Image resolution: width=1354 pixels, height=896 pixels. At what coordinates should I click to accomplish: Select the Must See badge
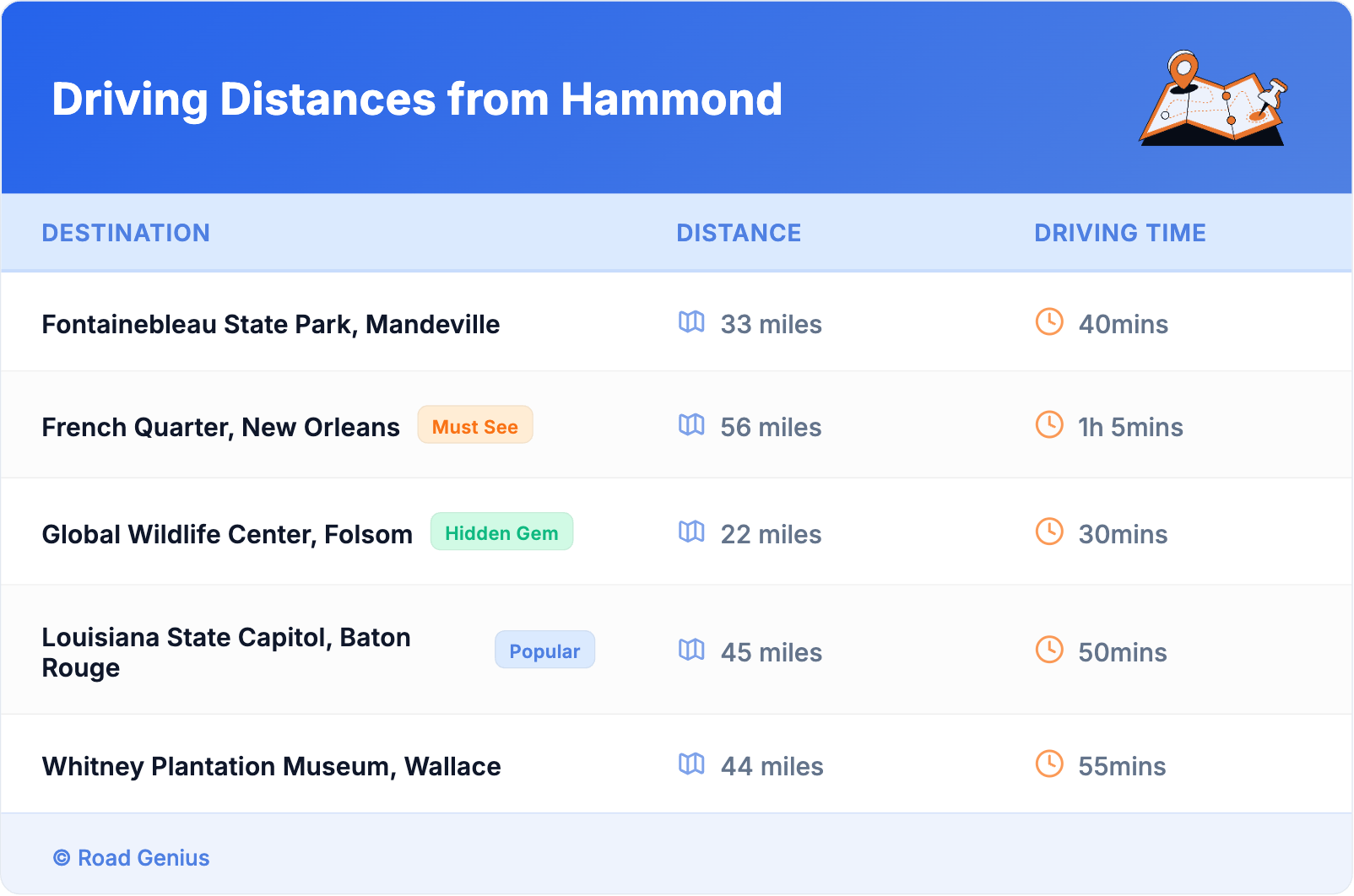point(475,426)
